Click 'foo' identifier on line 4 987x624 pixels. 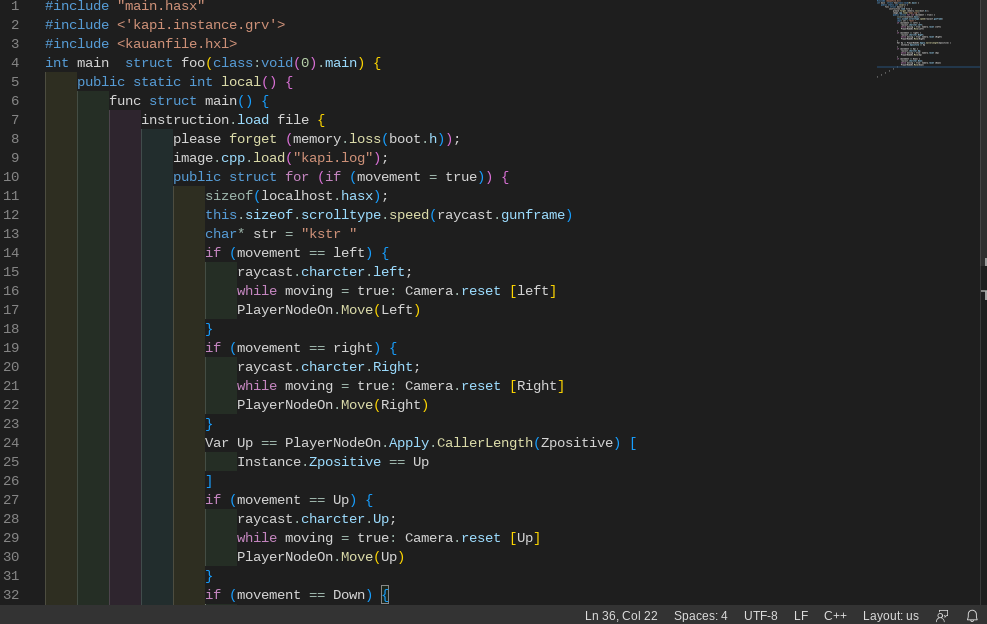click(x=193, y=63)
